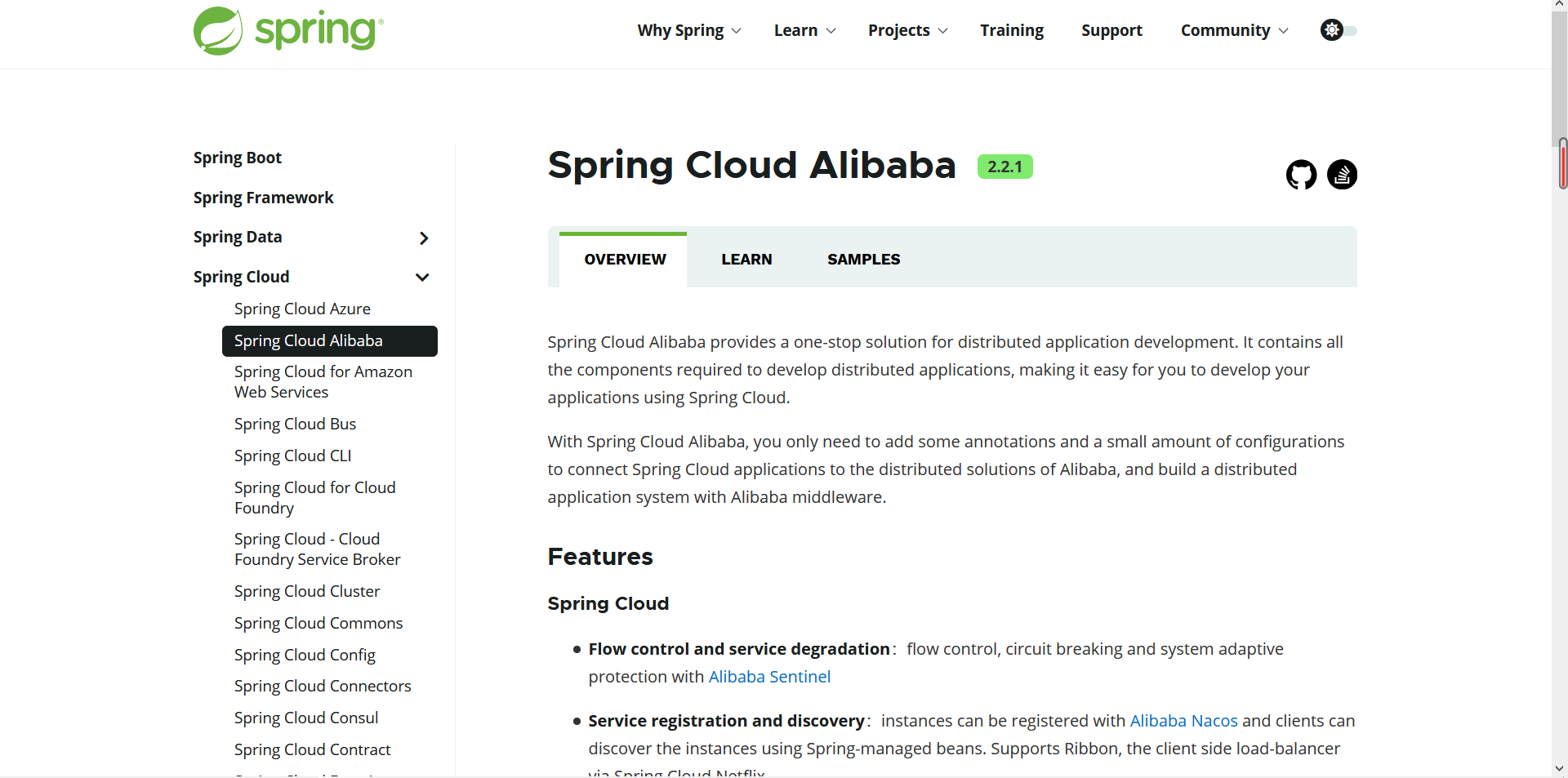Follow the Alibaba Sentinel link

pos(769,677)
